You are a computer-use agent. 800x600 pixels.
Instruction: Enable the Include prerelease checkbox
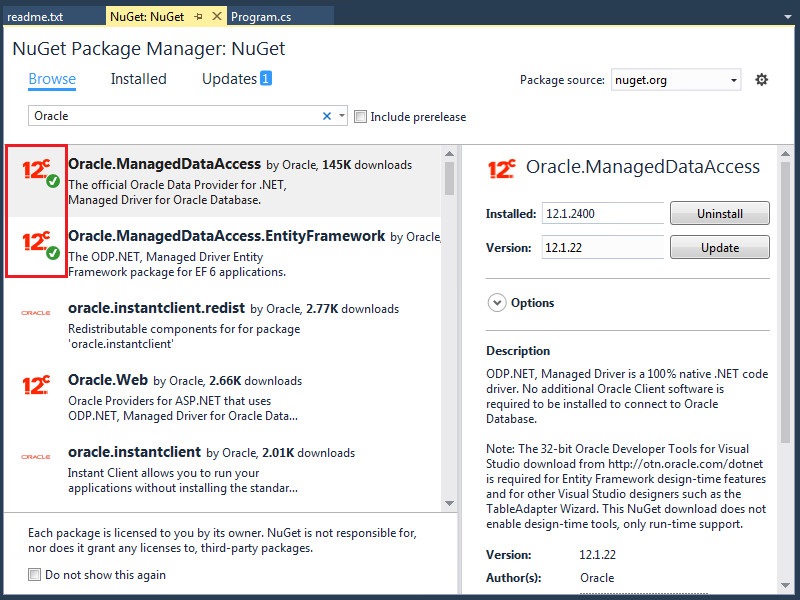point(360,117)
